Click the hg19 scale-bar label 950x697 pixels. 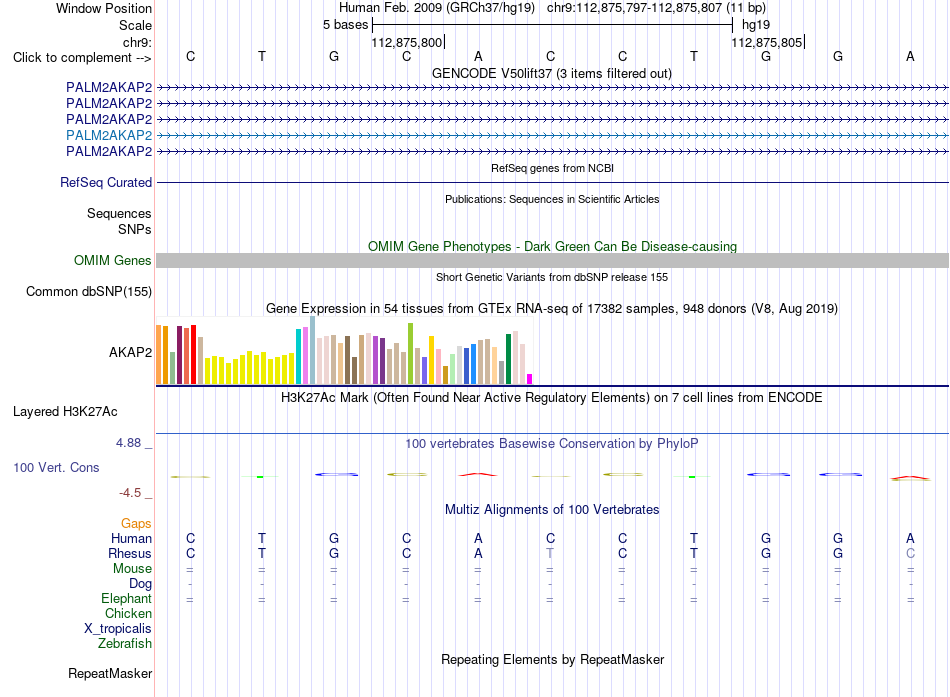[x=756, y=25]
